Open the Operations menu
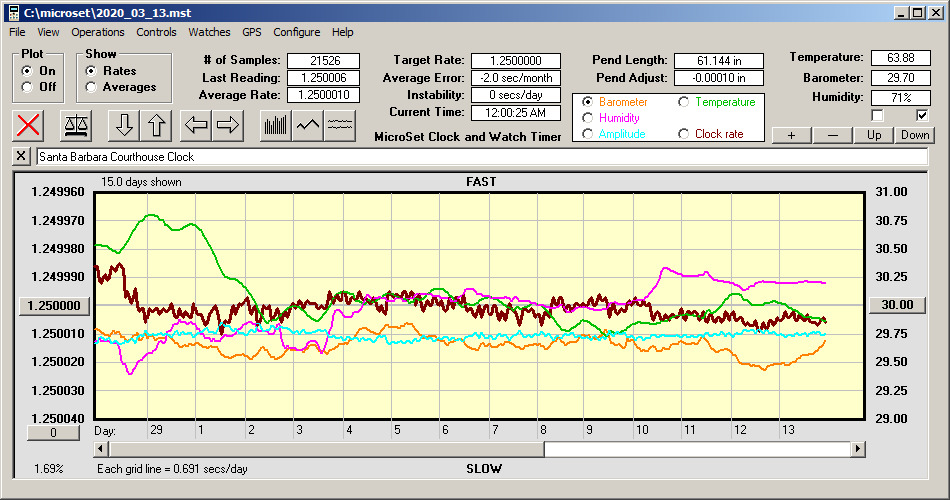The image size is (950, 500). click(98, 32)
